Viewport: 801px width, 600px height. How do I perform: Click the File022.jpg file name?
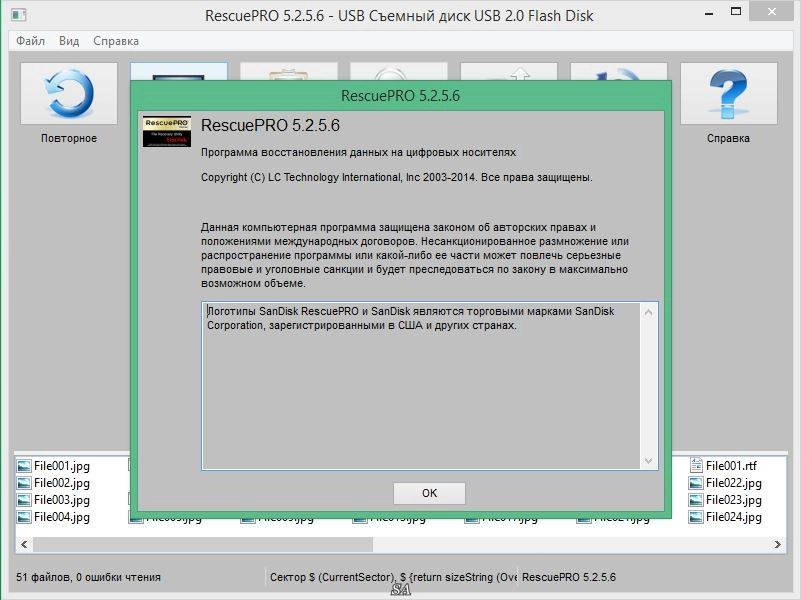tap(734, 483)
